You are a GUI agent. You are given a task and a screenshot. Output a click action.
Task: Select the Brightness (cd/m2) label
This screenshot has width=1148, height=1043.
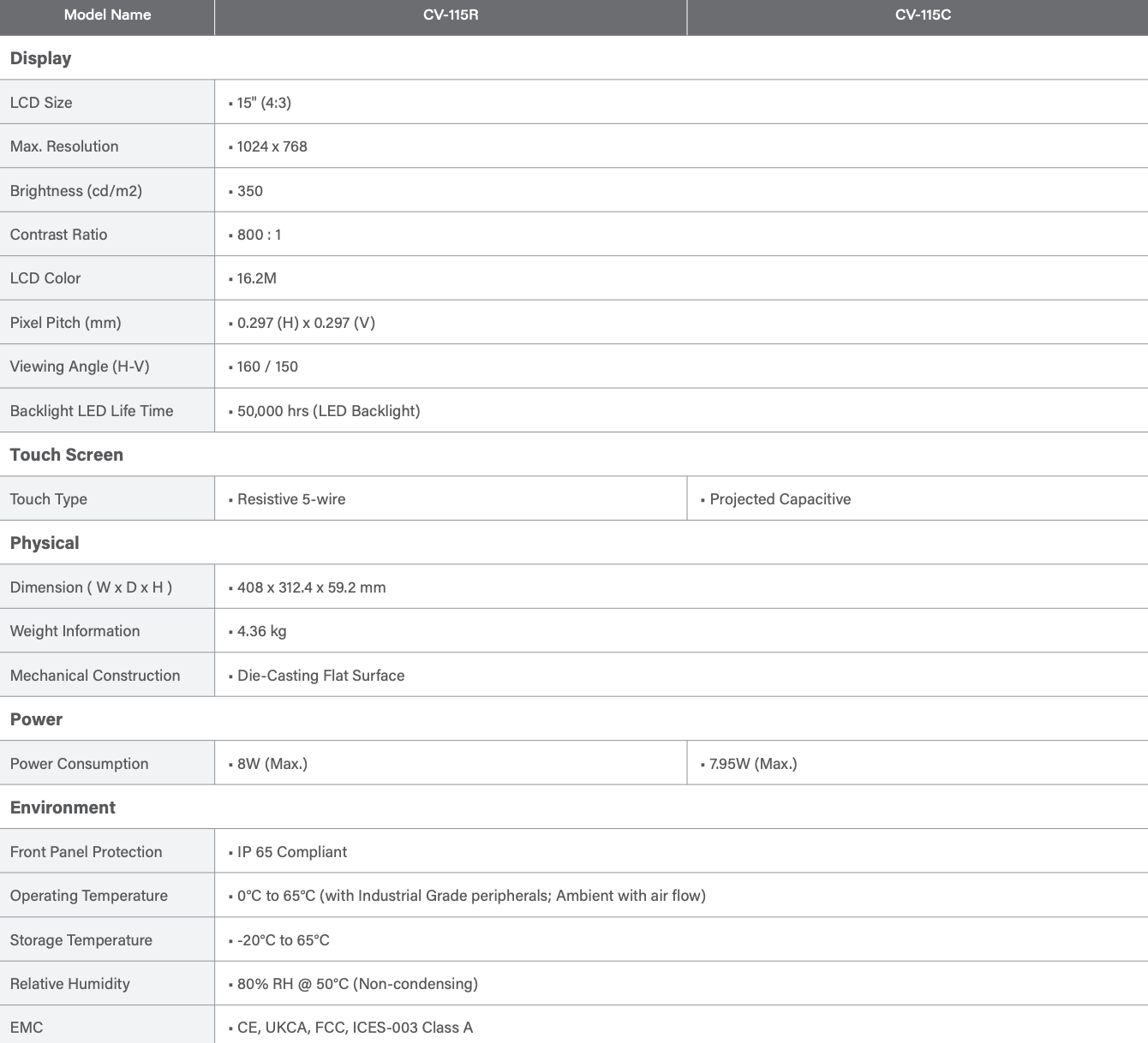click(76, 191)
